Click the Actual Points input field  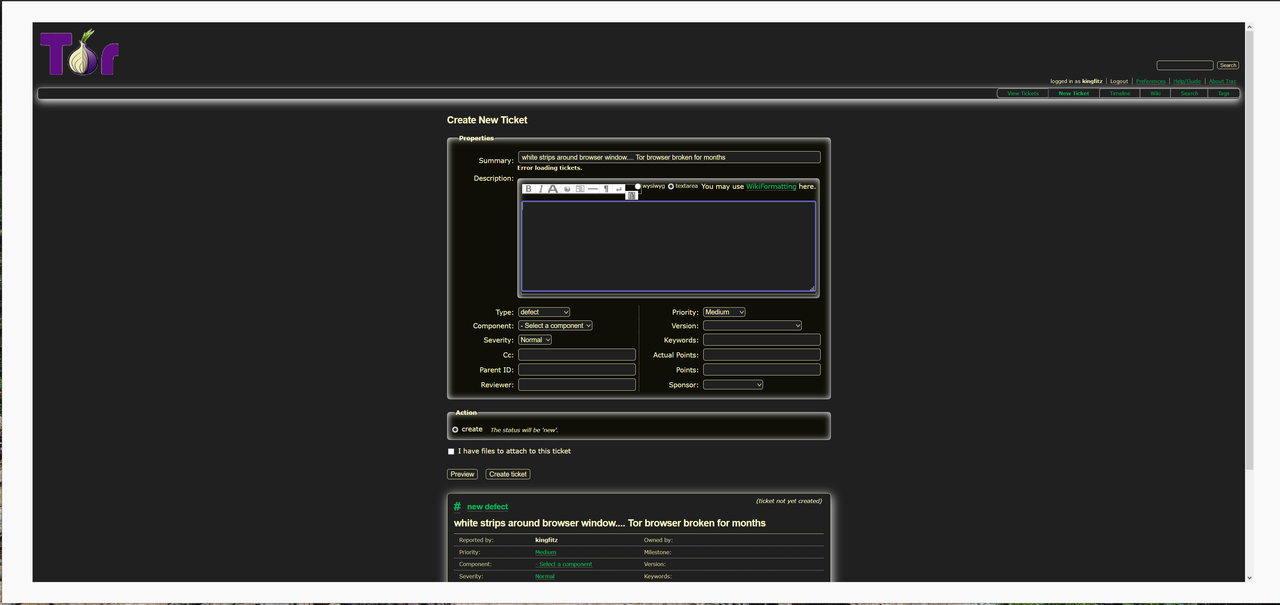(x=762, y=355)
